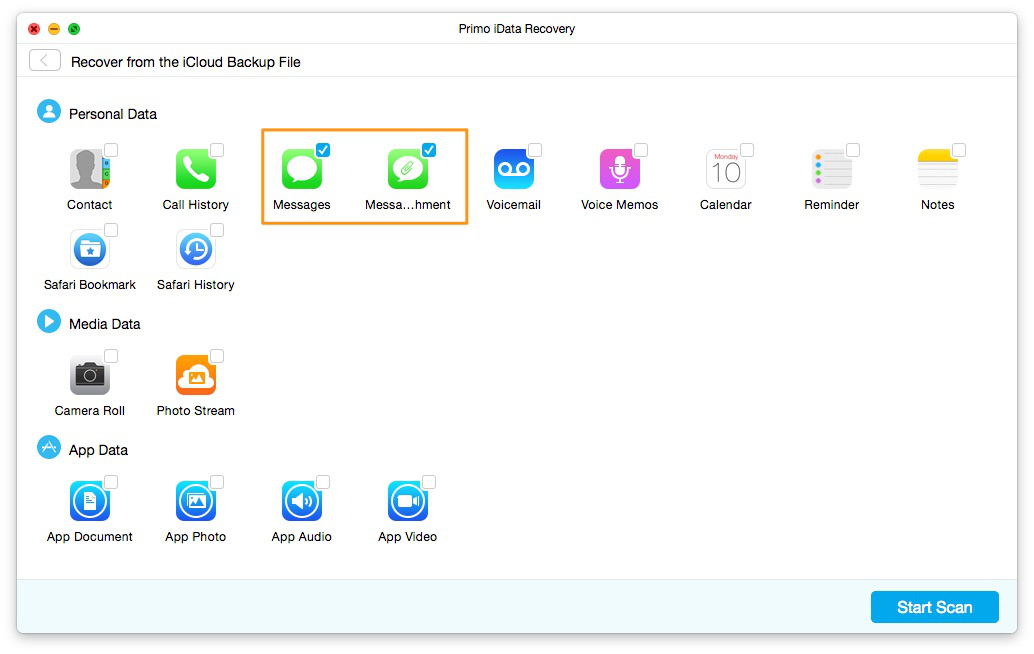Click the Call History label
This screenshot has width=1034, height=654.
[196, 204]
